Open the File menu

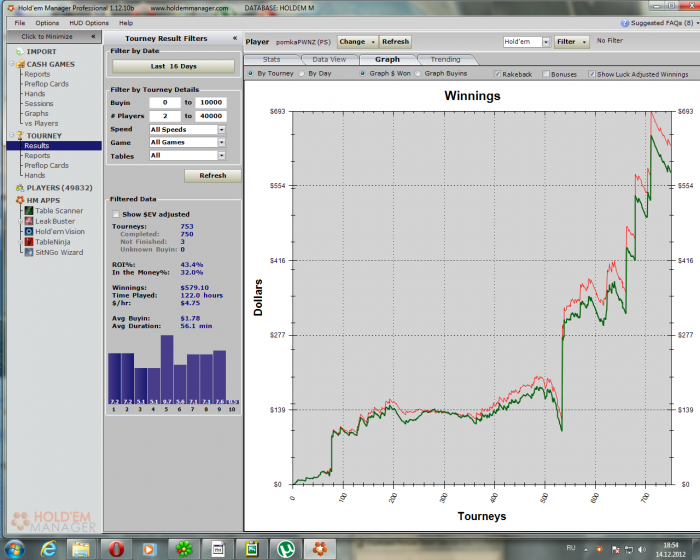(x=20, y=23)
